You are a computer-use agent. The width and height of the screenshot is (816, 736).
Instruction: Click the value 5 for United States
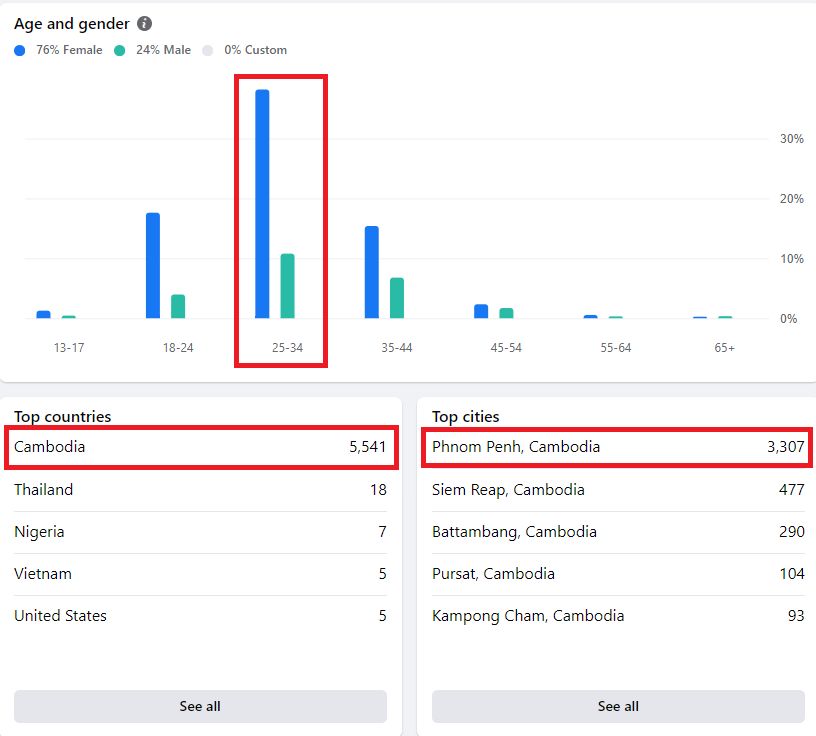tap(382, 616)
